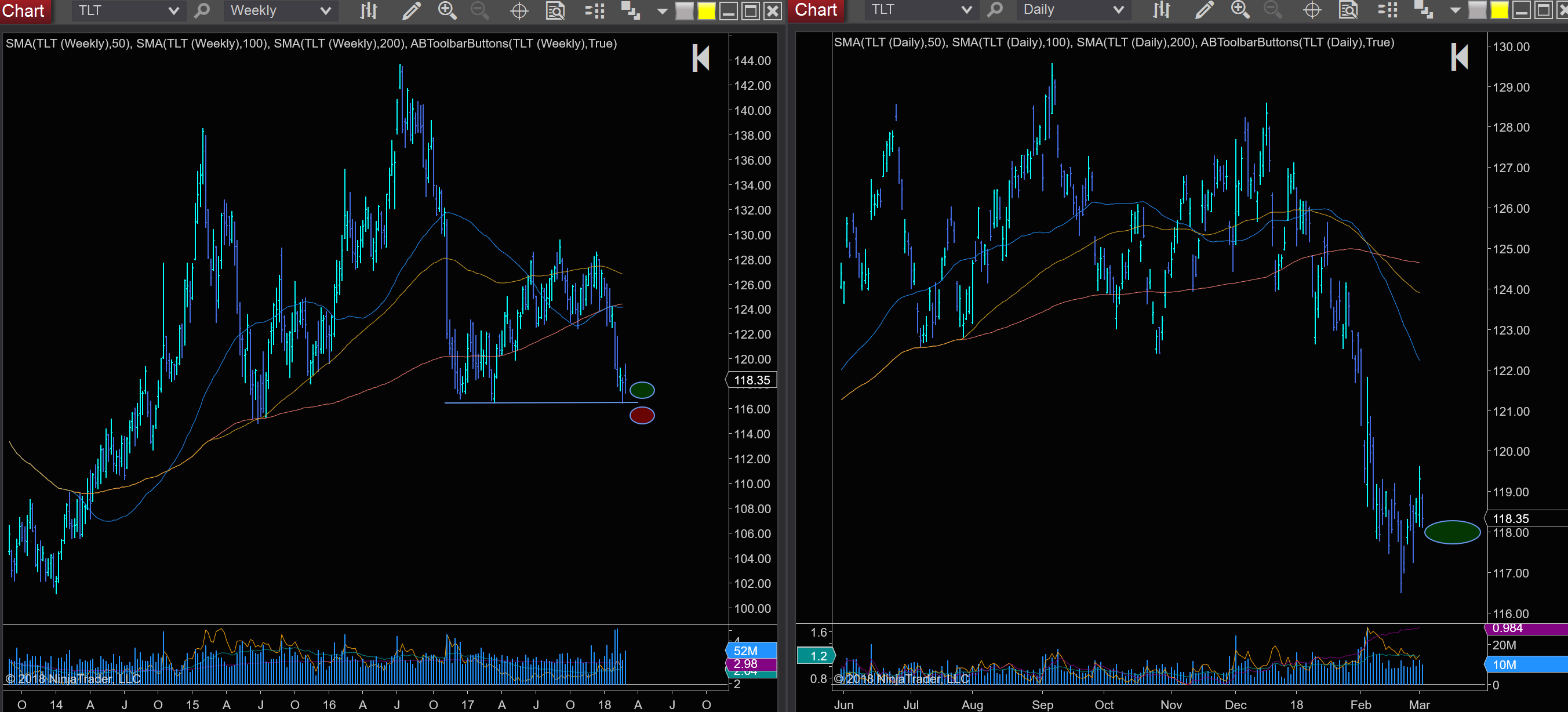The height and width of the screenshot is (712, 1568).
Task: Click the K button on Daily chart
Action: tap(1459, 57)
